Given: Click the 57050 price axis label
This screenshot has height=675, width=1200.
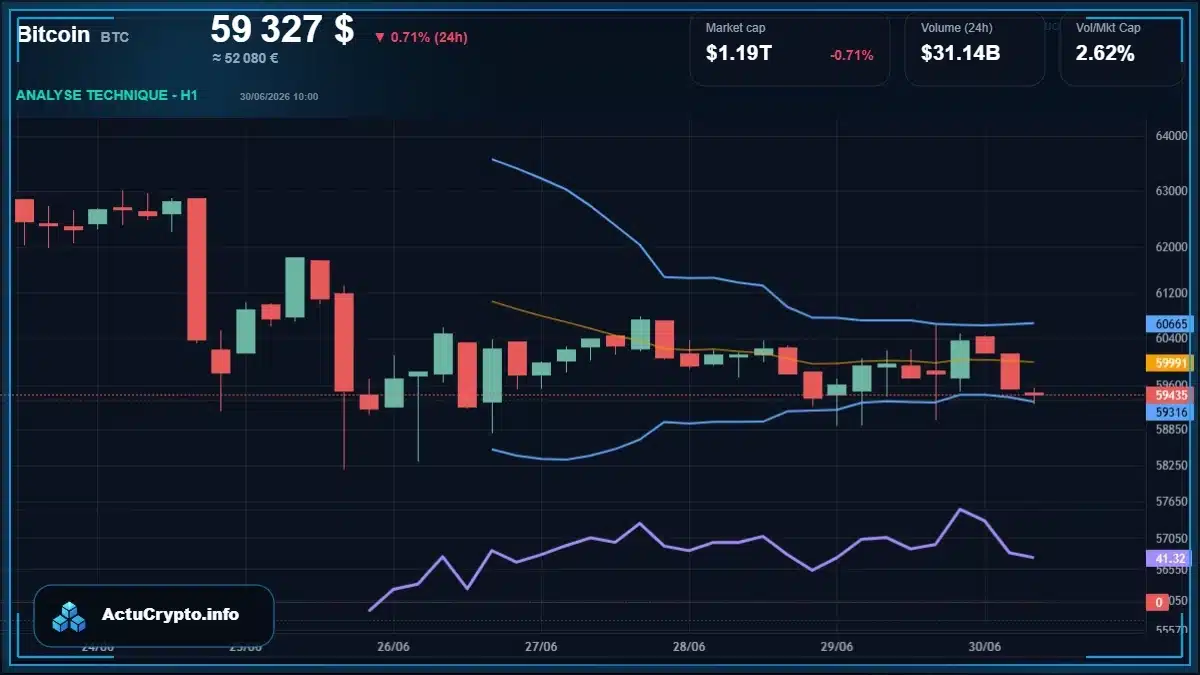Looking at the screenshot, I should (1170, 539).
